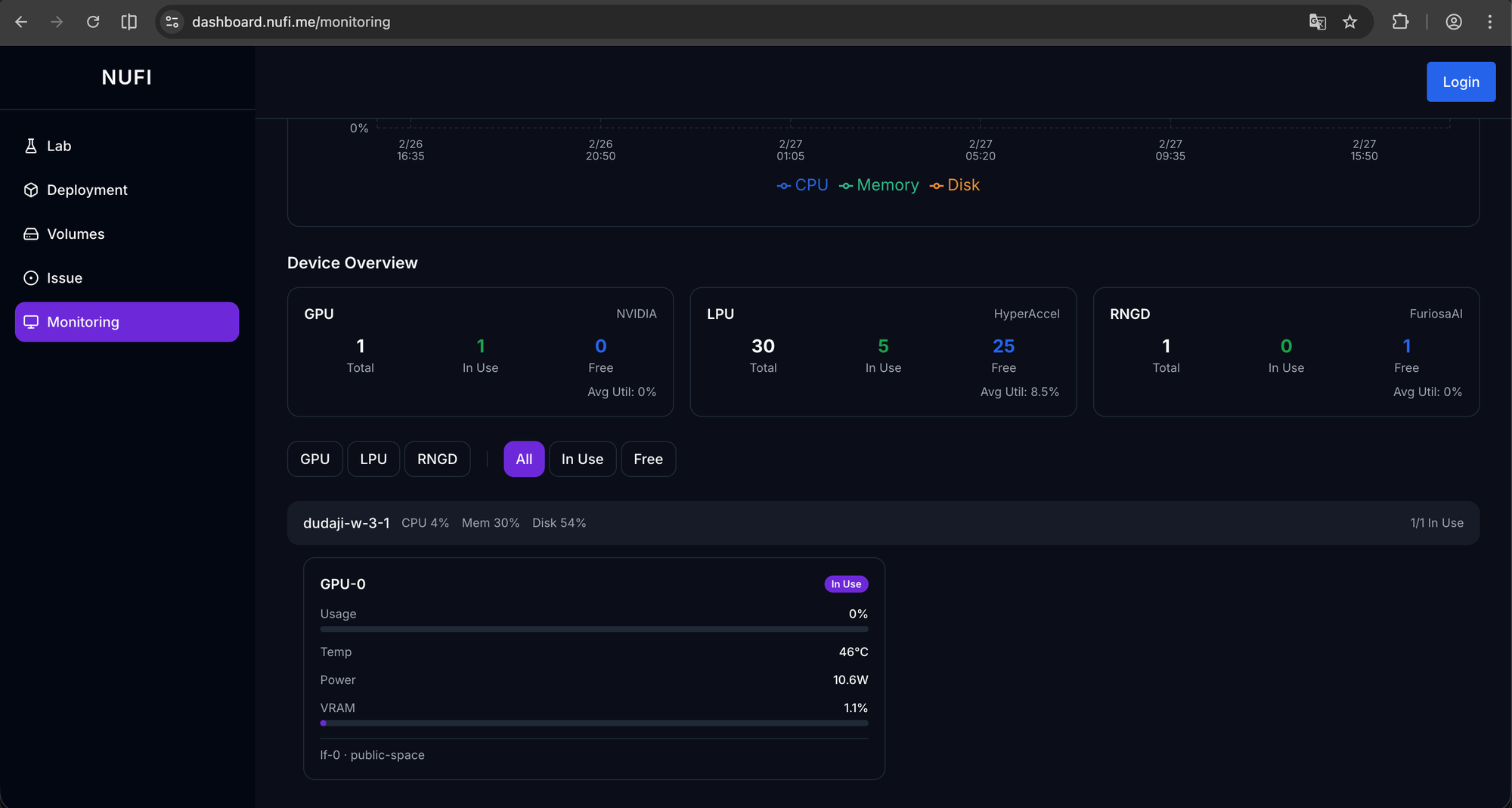This screenshot has width=1512, height=808.
Task: Toggle the CPU series in chart legend
Action: click(803, 185)
